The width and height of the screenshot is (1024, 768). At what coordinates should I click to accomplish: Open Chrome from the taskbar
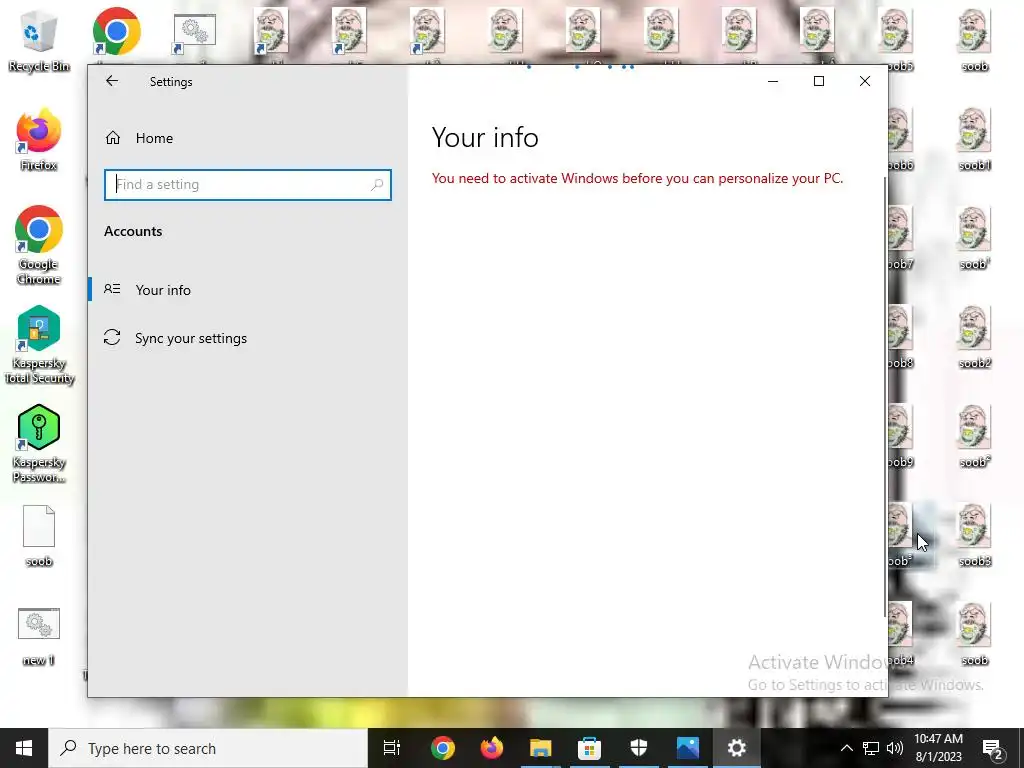pos(442,748)
